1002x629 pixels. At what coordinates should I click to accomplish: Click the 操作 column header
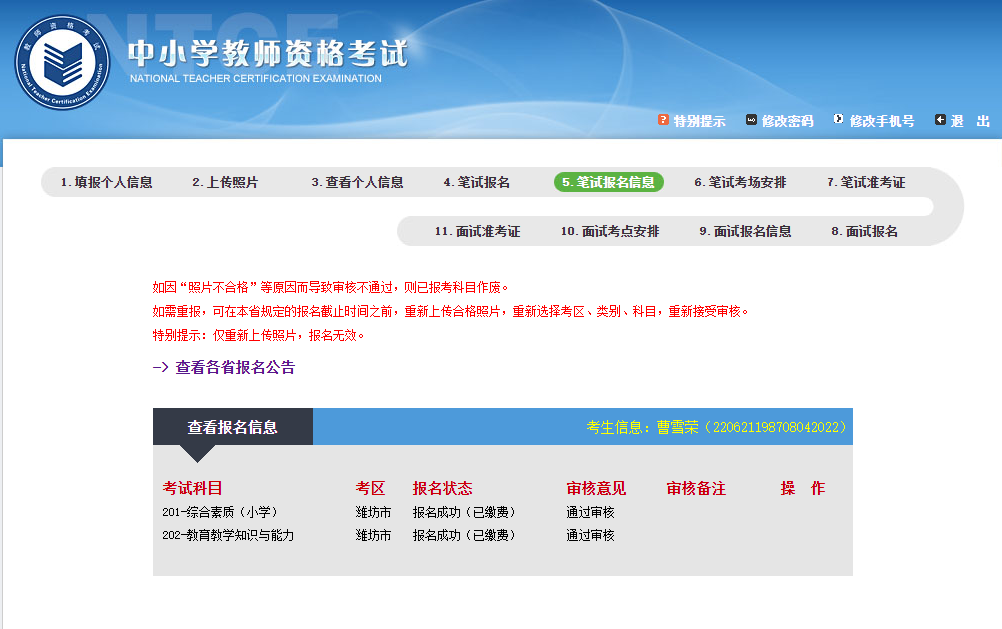click(x=803, y=488)
